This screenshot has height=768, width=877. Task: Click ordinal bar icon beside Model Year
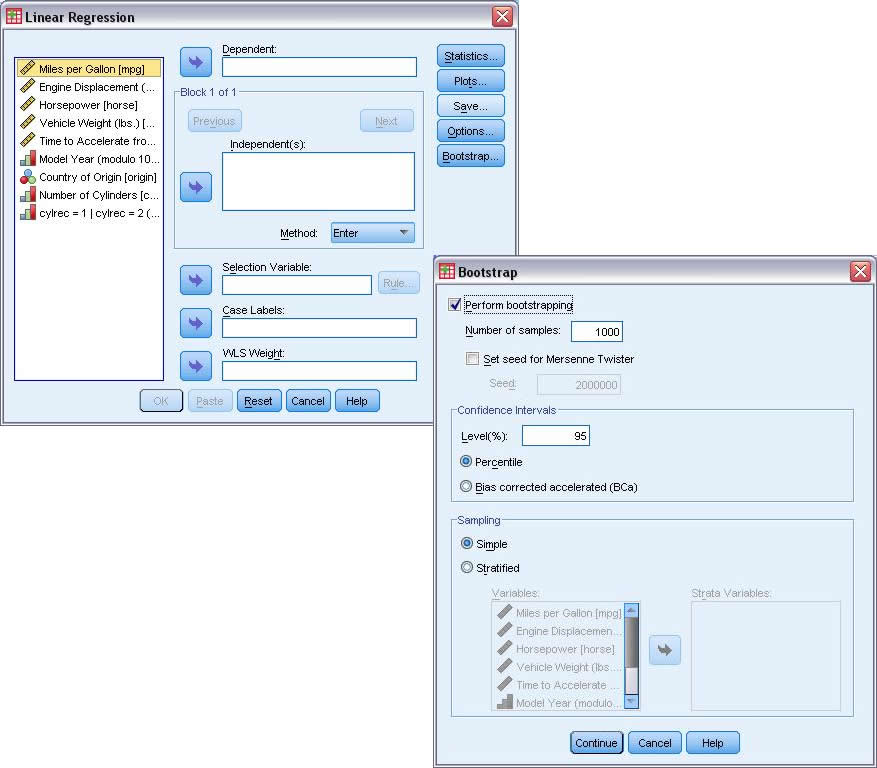pyautogui.click(x=27, y=158)
